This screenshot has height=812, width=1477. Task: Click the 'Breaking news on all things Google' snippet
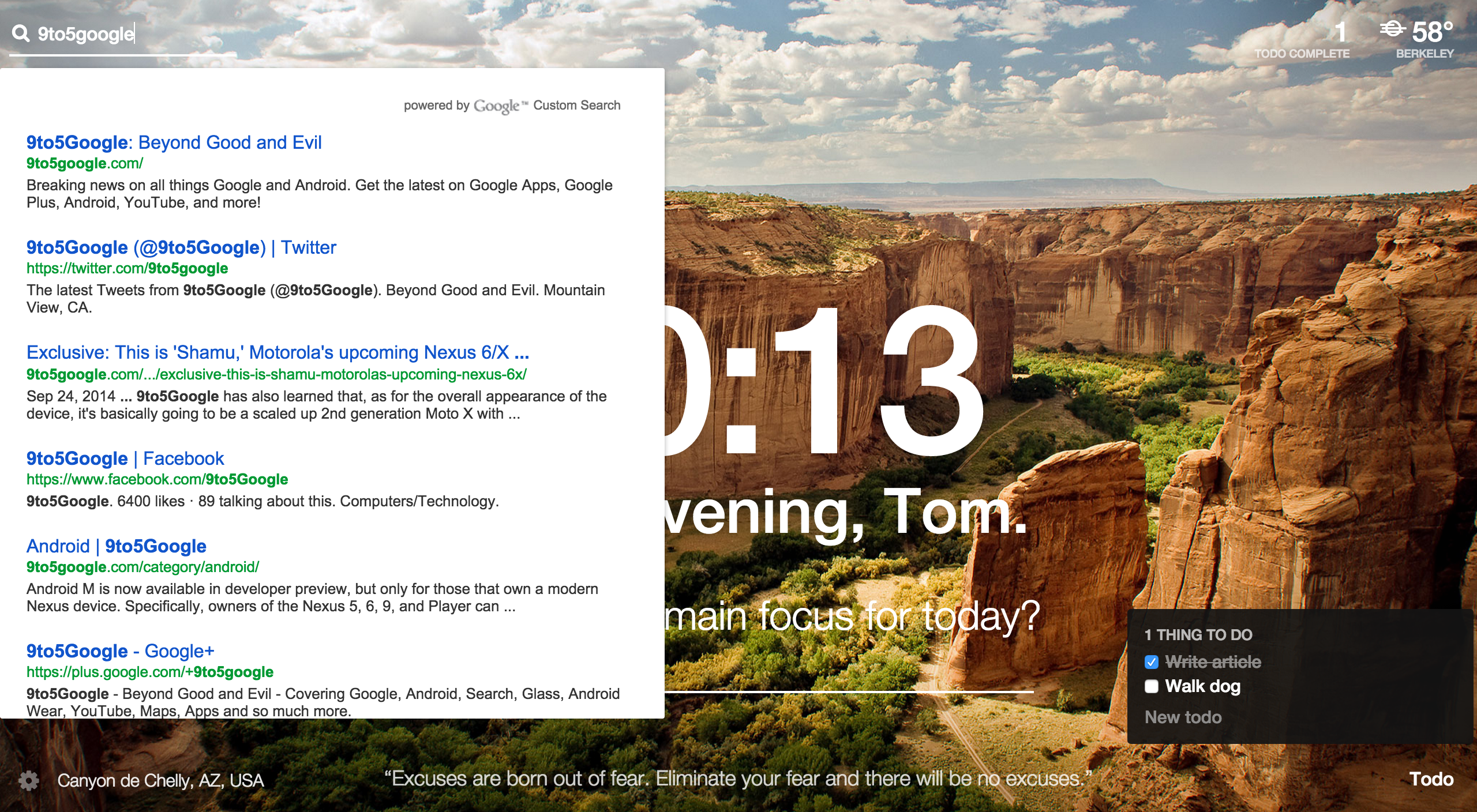point(320,194)
